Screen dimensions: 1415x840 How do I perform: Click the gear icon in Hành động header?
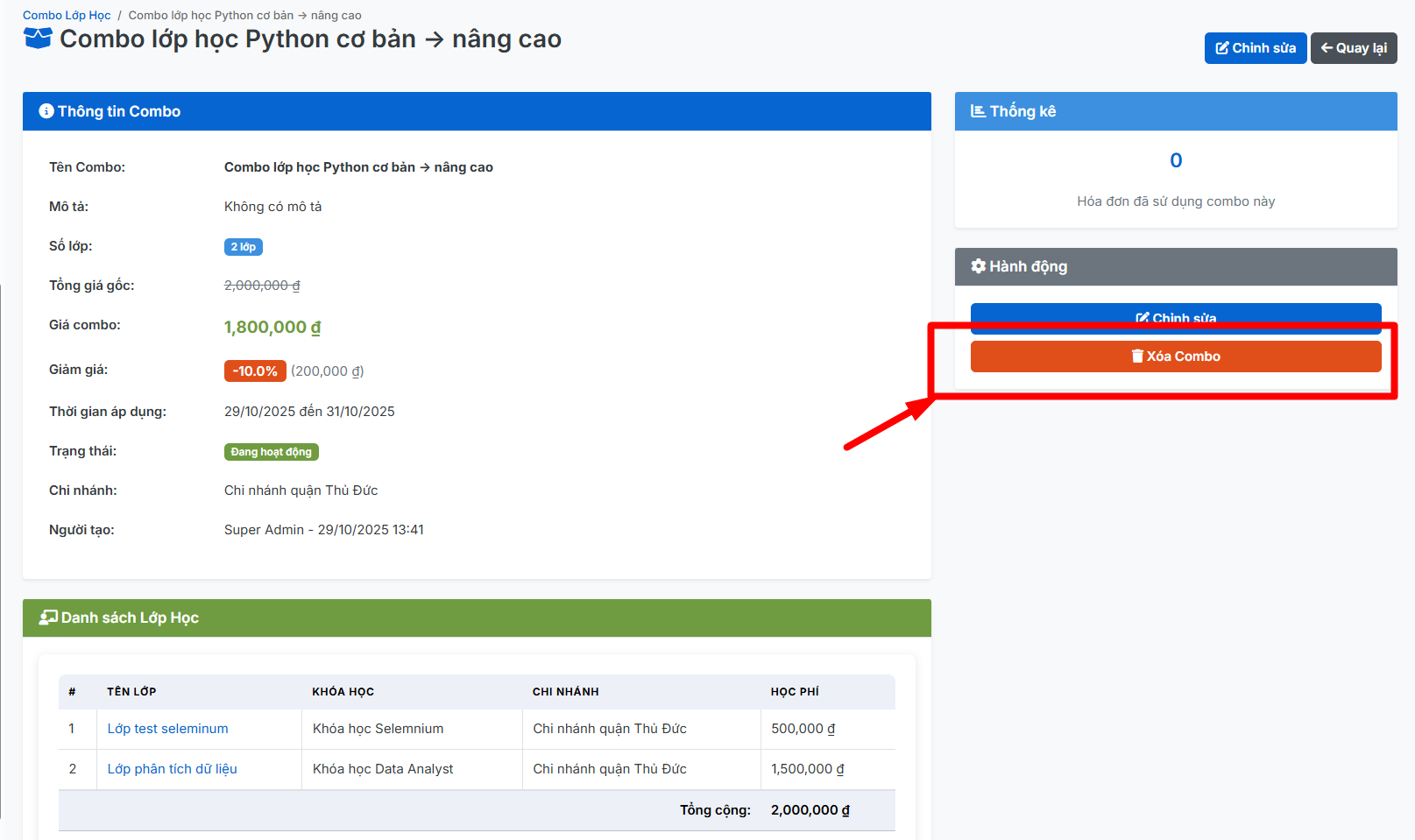[x=978, y=266]
